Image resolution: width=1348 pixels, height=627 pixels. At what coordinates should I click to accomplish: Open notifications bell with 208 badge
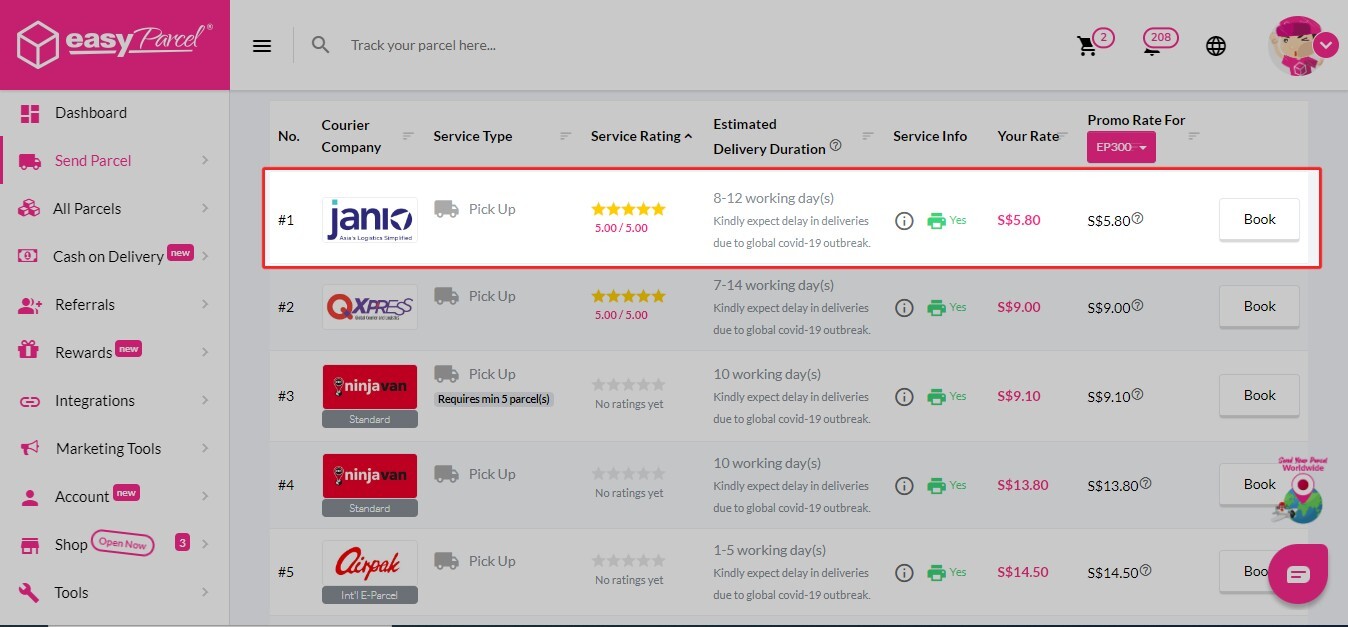pyautogui.click(x=1153, y=45)
